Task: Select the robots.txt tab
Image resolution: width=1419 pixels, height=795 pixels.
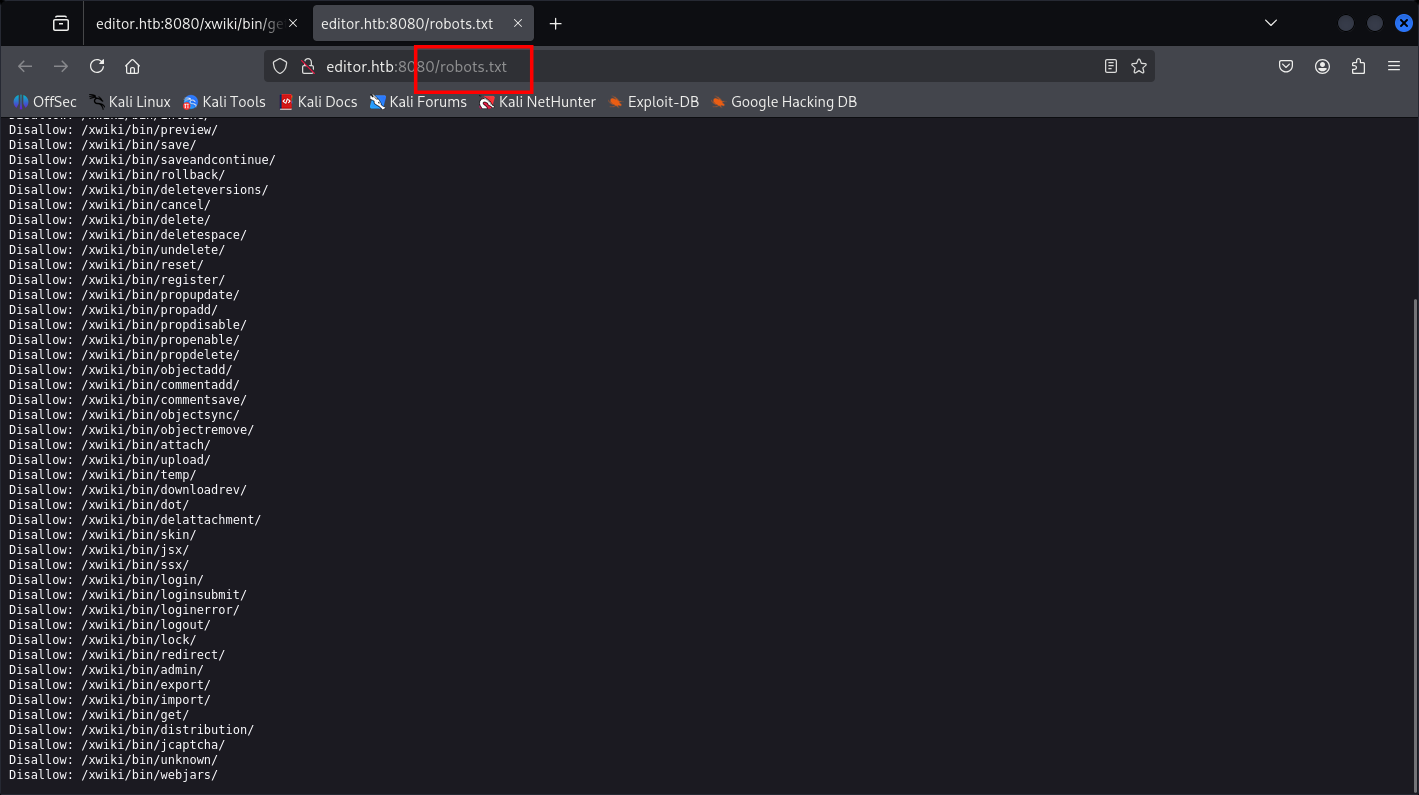Action: [406, 24]
